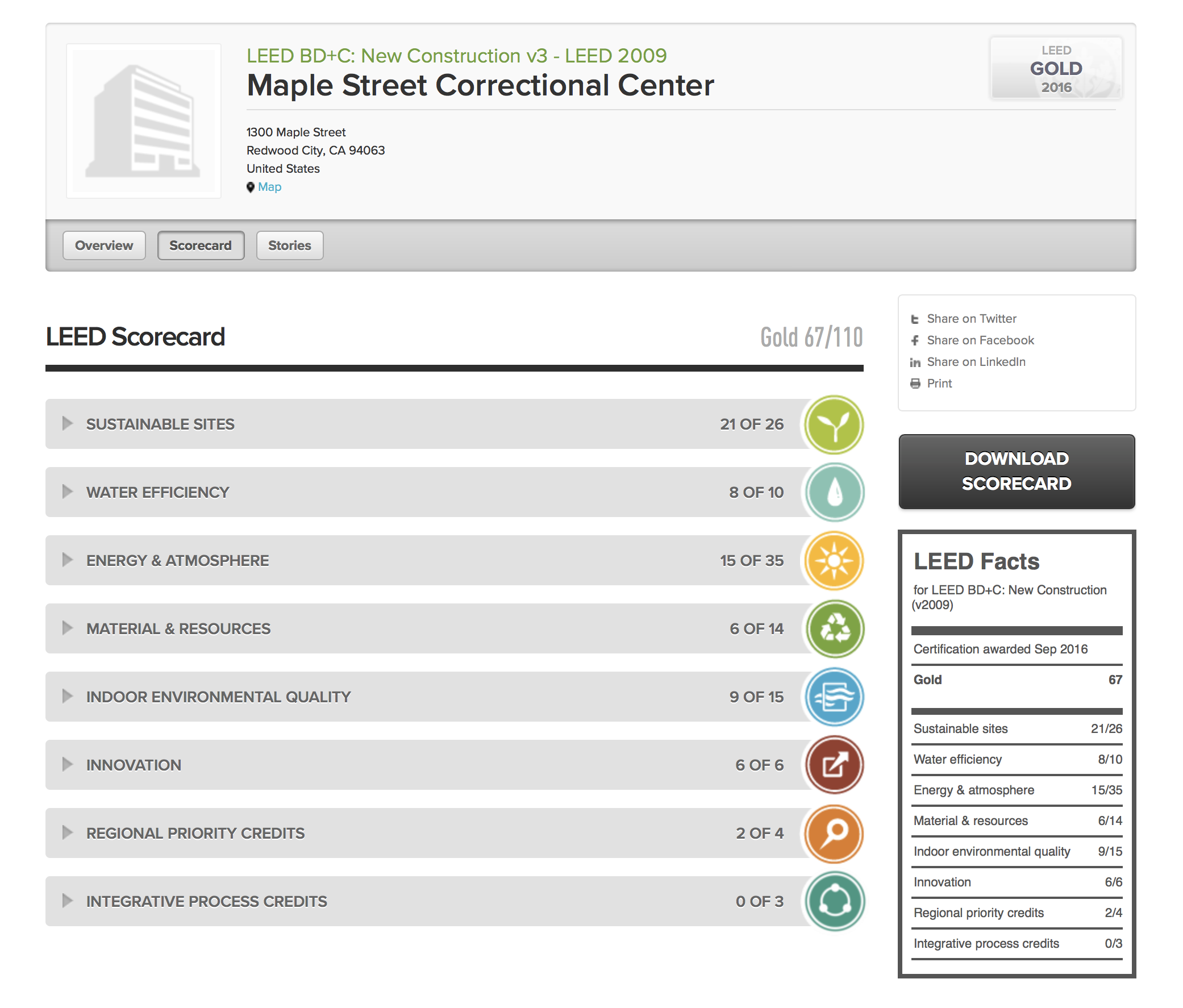The width and height of the screenshot is (1183, 1008).
Task: Click the LEED Facts Gold 67 row
Action: coord(1017,680)
